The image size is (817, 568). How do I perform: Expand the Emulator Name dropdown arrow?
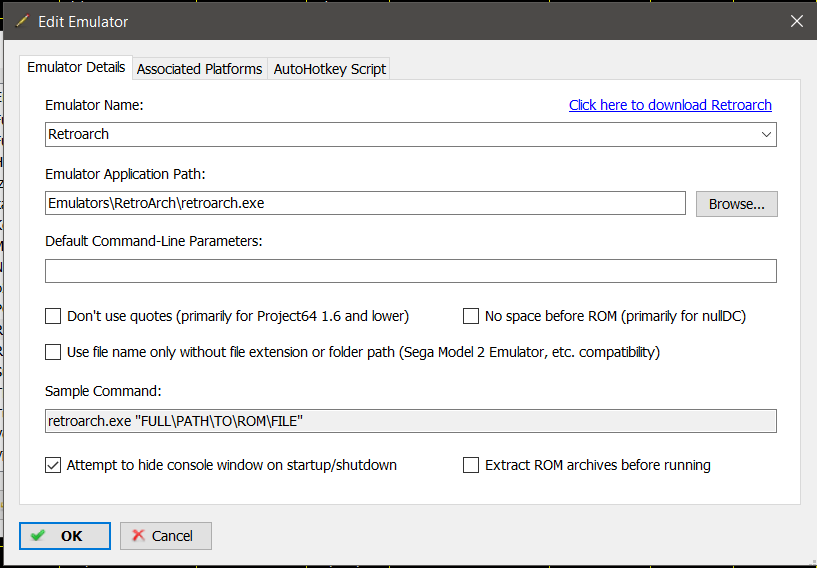tap(766, 134)
